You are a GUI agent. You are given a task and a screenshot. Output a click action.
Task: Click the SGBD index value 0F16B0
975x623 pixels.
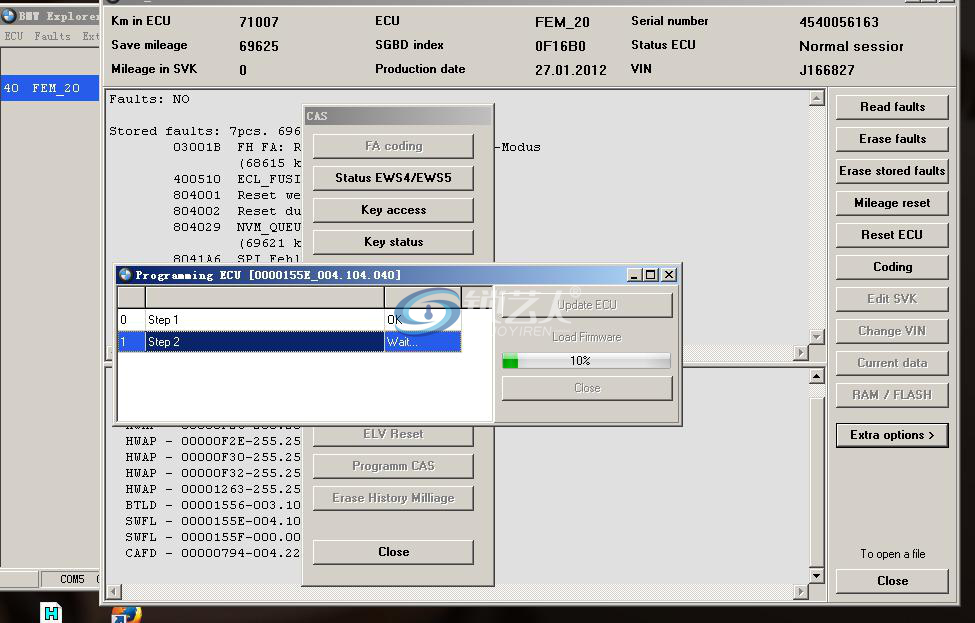click(560, 46)
